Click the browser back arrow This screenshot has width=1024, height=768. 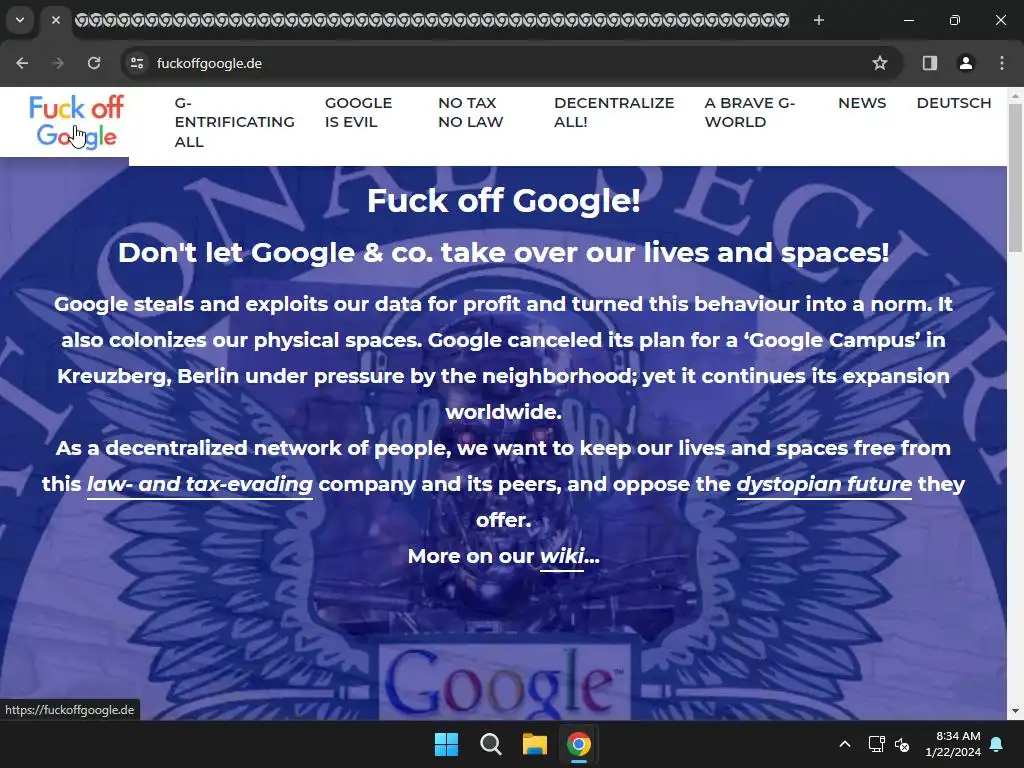click(22, 63)
